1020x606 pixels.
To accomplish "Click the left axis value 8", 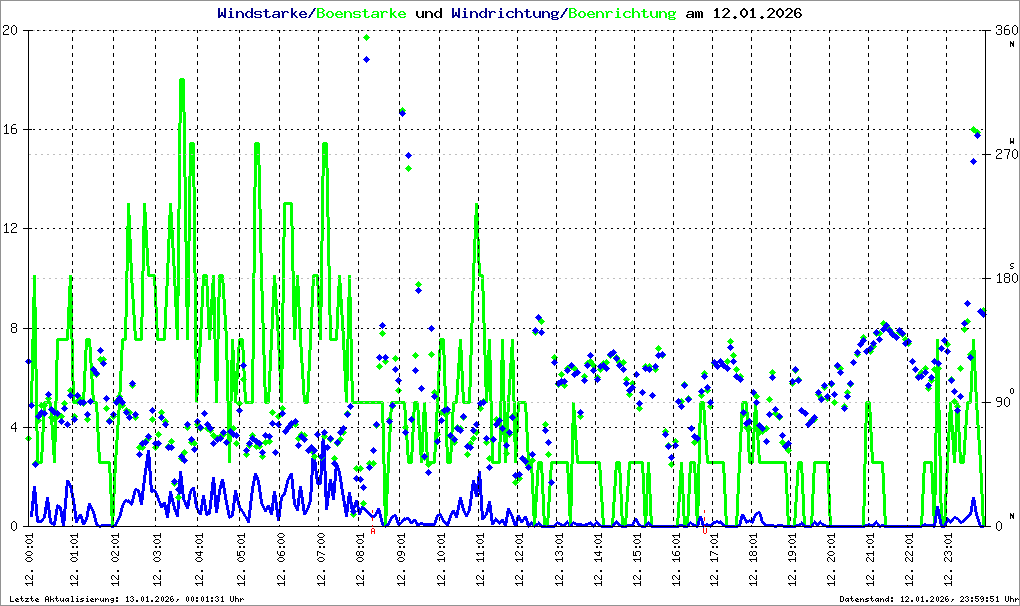I will [x=14, y=328].
